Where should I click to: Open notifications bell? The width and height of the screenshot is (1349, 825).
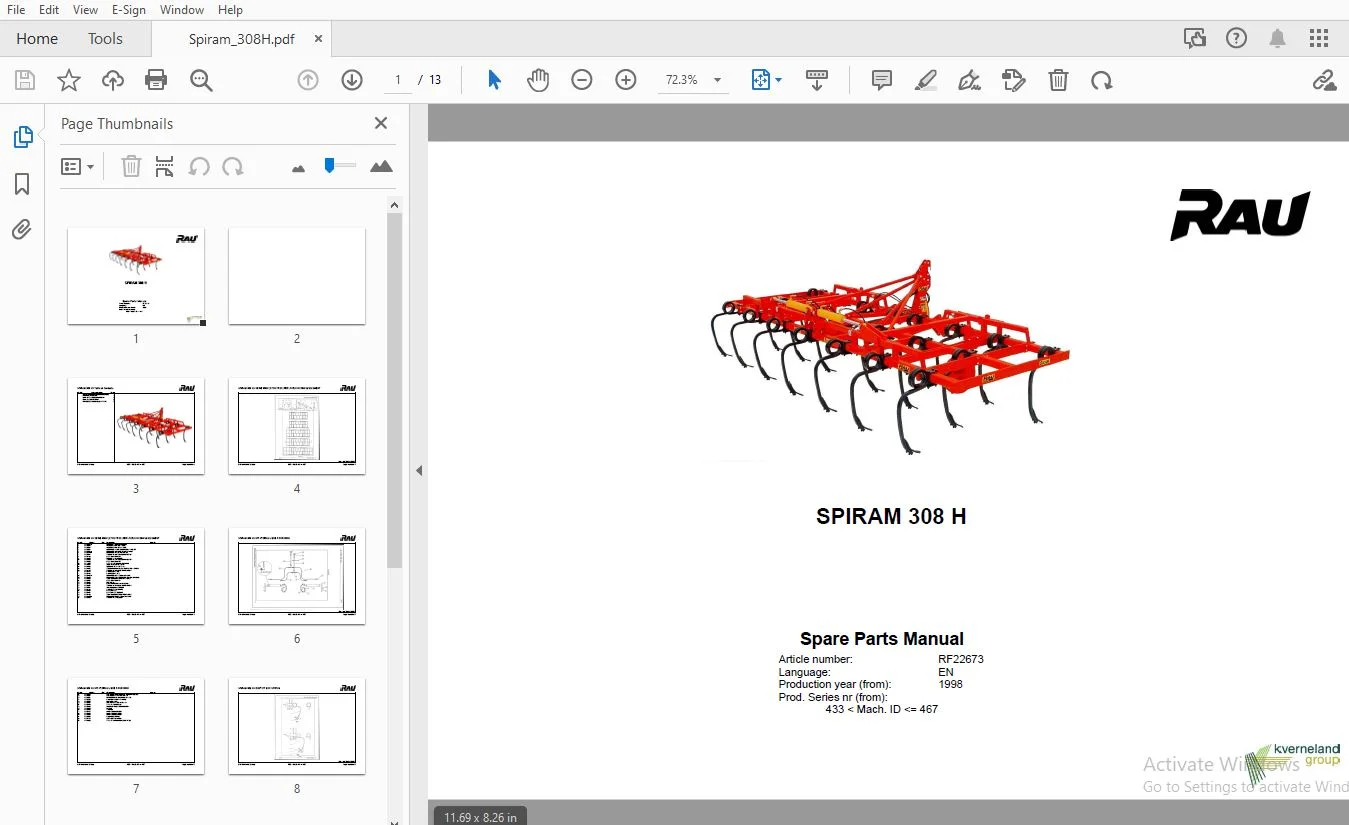(1278, 38)
